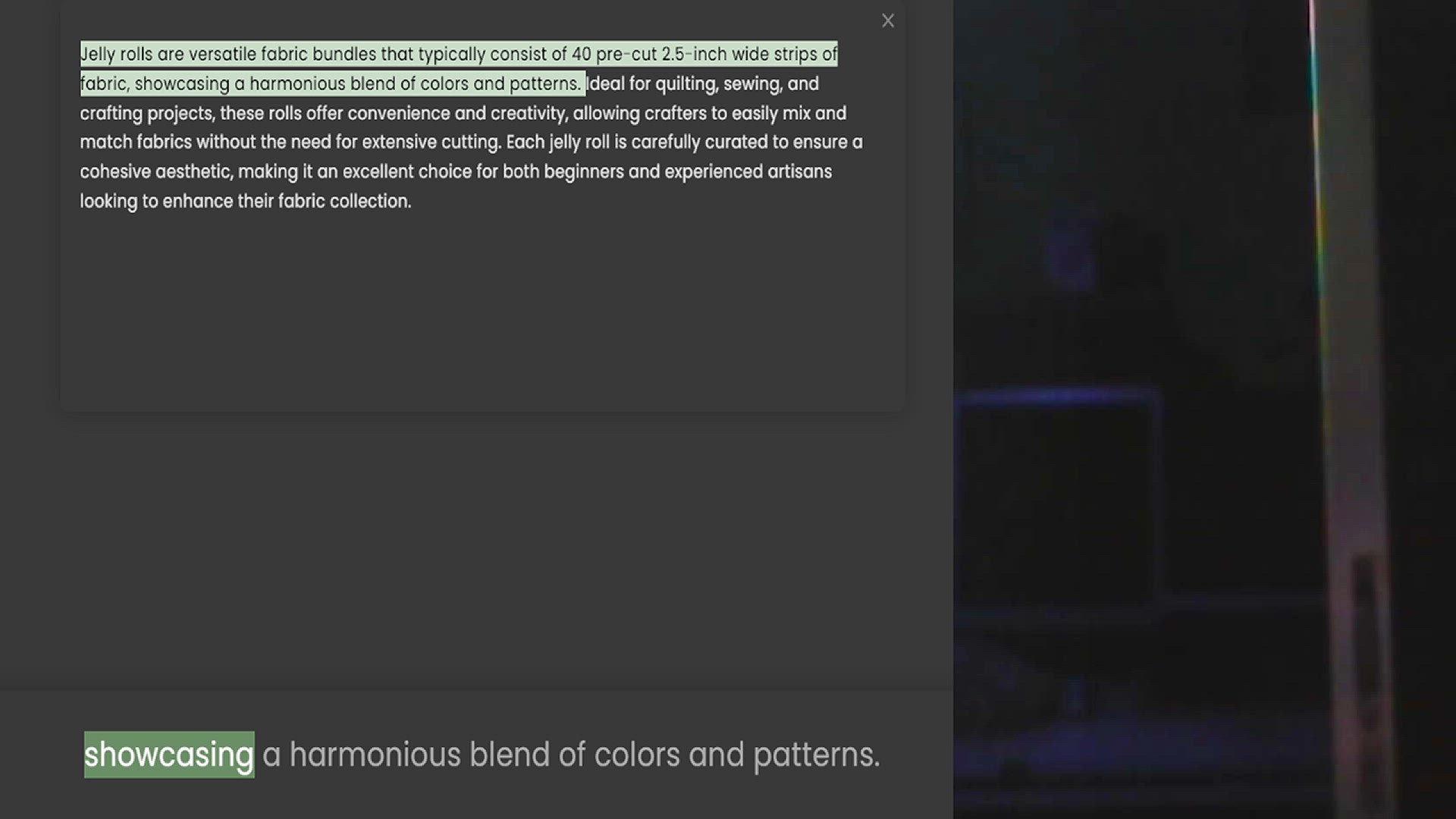Click 'collection.' at the end of the paragraph
Screen dimensions: 1456x819
(x=370, y=202)
